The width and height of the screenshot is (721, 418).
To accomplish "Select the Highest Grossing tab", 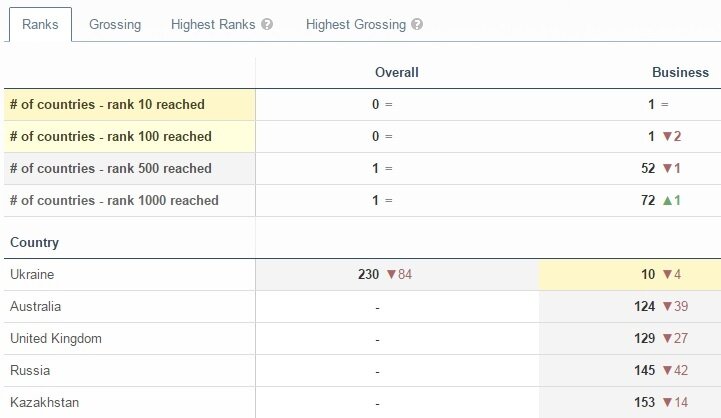I will click(356, 24).
